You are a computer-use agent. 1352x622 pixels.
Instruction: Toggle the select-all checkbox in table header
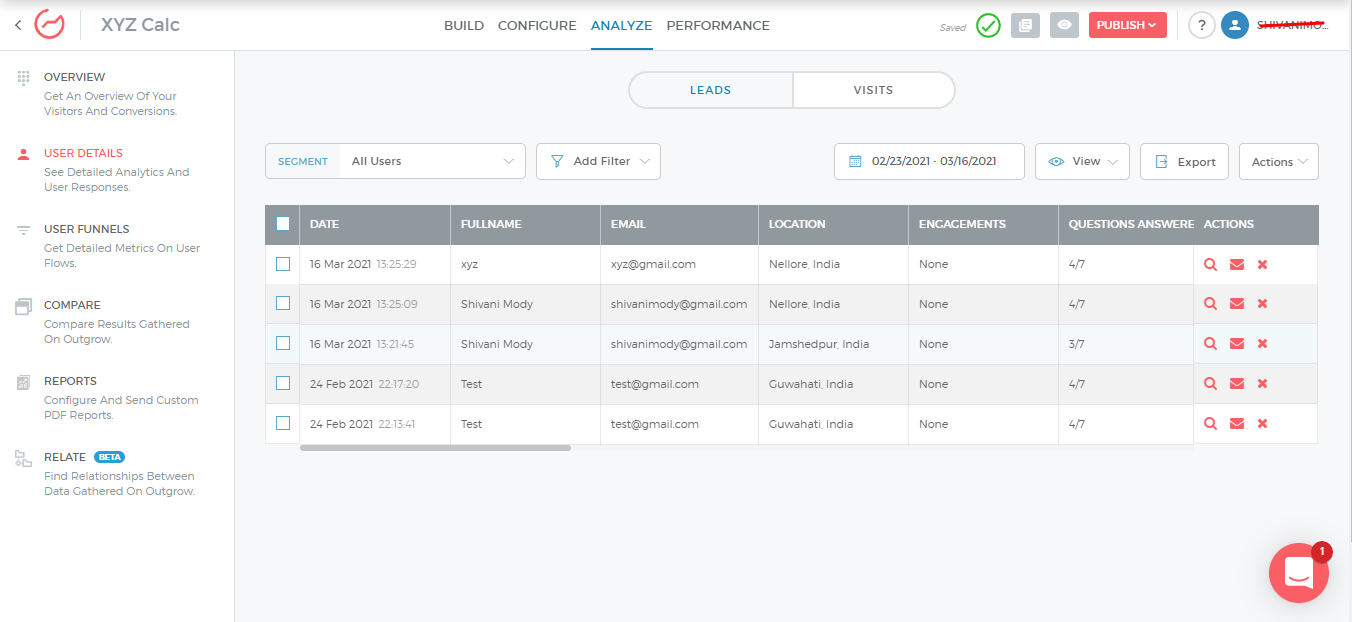click(x=283, y=224)
